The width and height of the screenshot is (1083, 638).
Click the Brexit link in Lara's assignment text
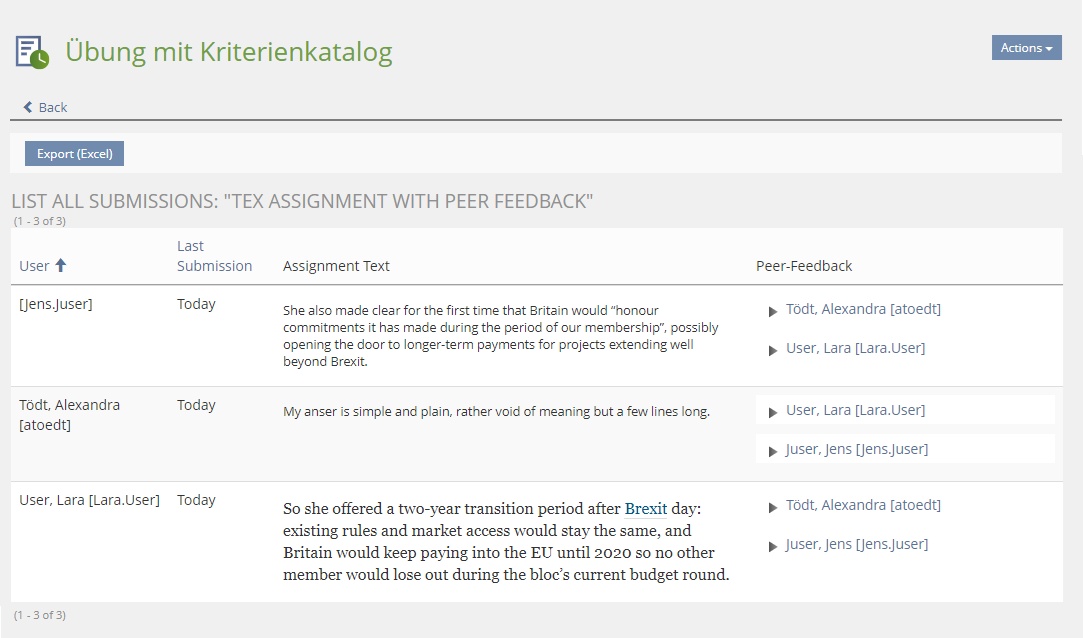click(x=645, y=508)
